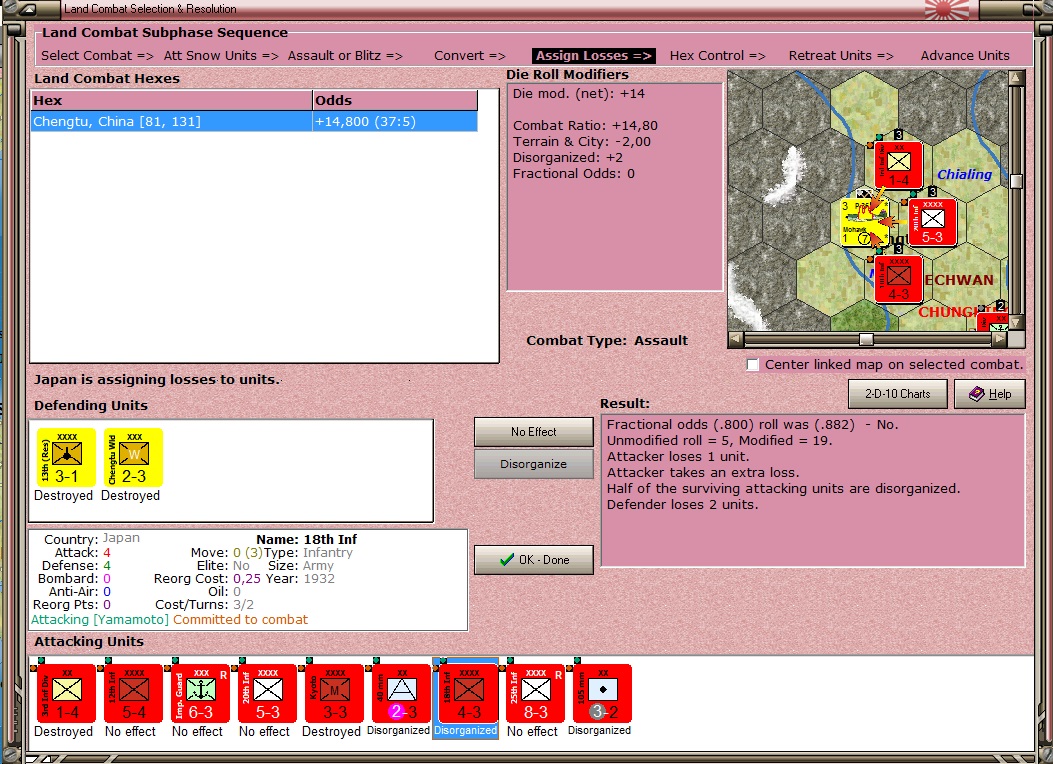Confirm with the OK - Done button

(534, 560)
